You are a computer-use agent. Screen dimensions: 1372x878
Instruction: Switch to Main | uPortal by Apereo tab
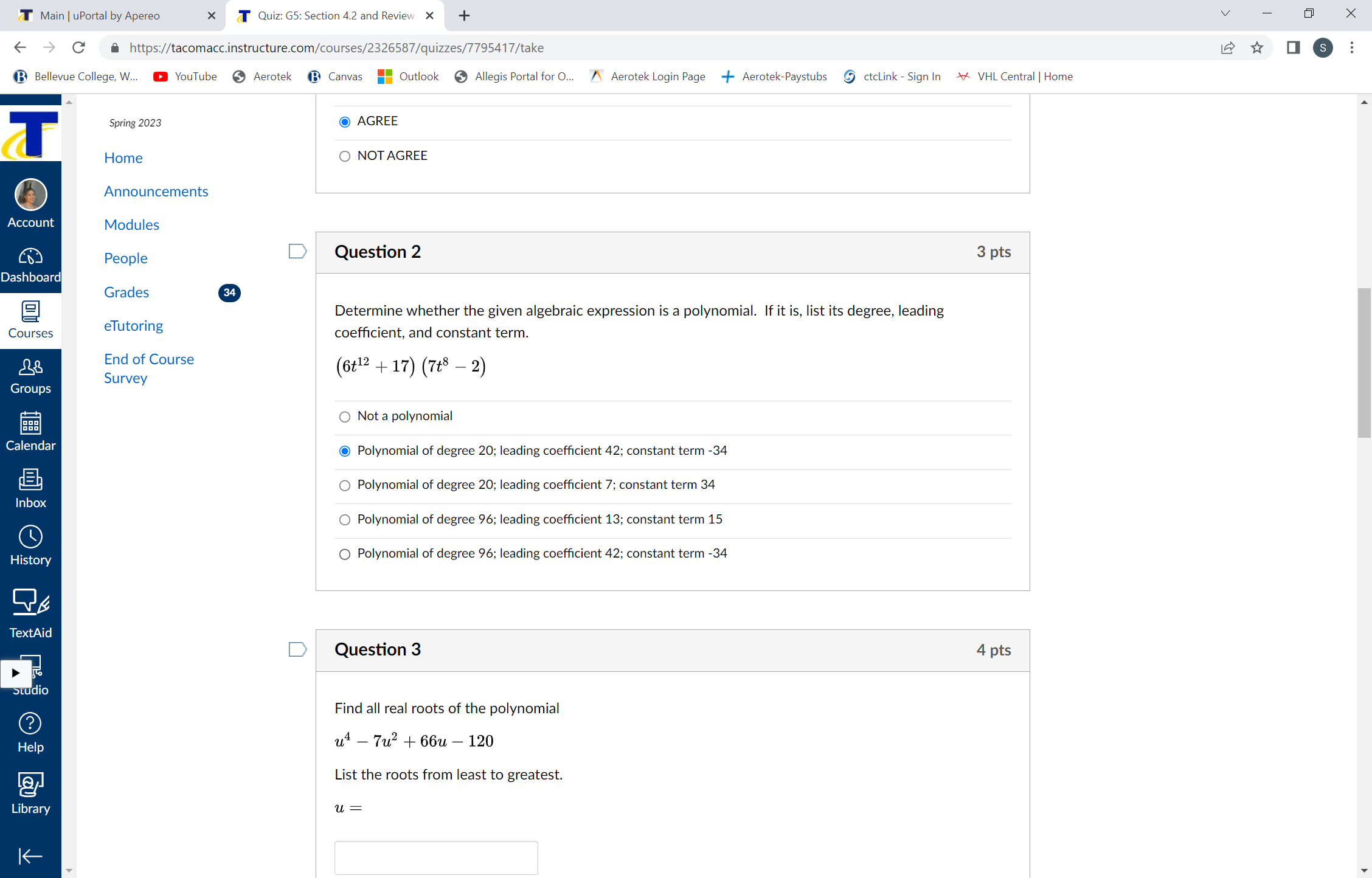[100, 16]
